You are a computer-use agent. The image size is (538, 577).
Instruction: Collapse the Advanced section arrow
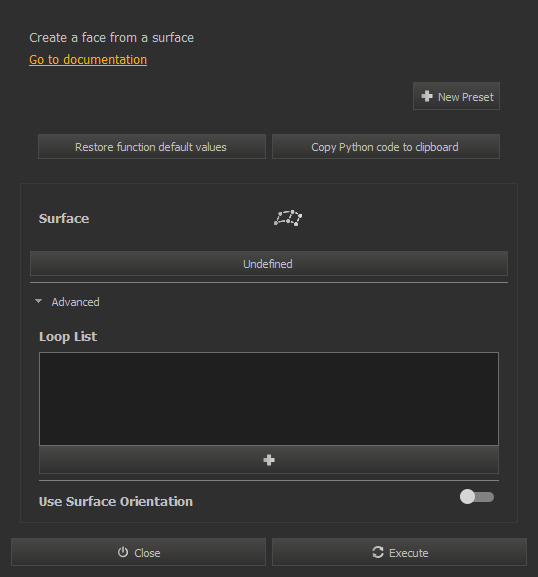38,301
